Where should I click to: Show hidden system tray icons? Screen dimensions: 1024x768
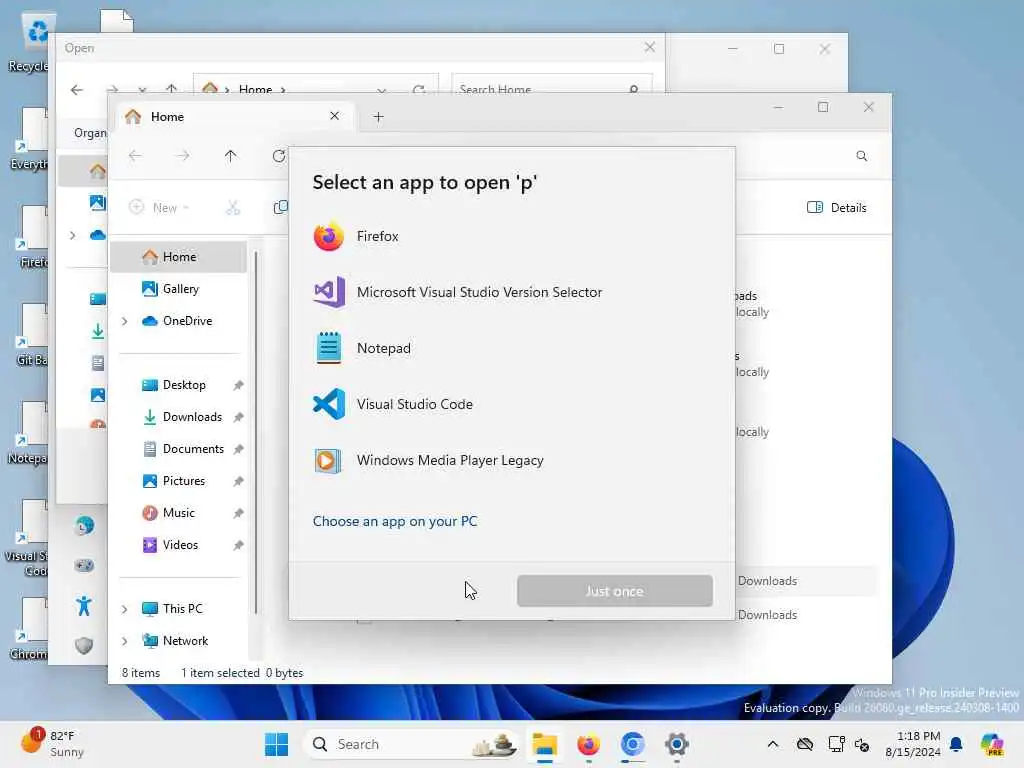point(773,744)
